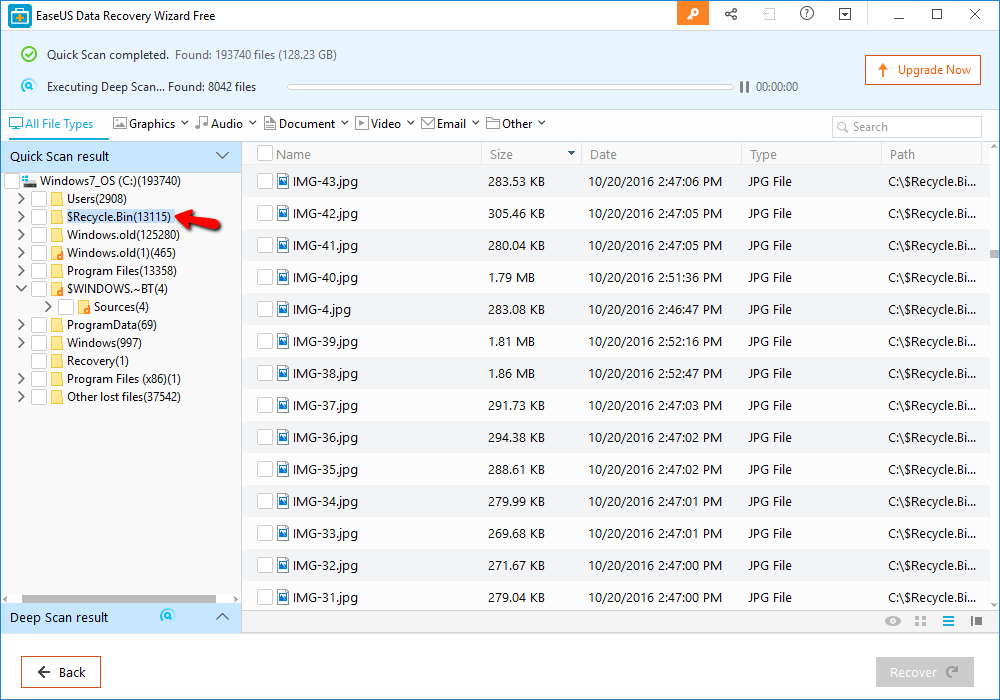This screenshot has width=1000, height=700.
Task: Pause the Deep Scan progress
Action: [x=744, y=87]
